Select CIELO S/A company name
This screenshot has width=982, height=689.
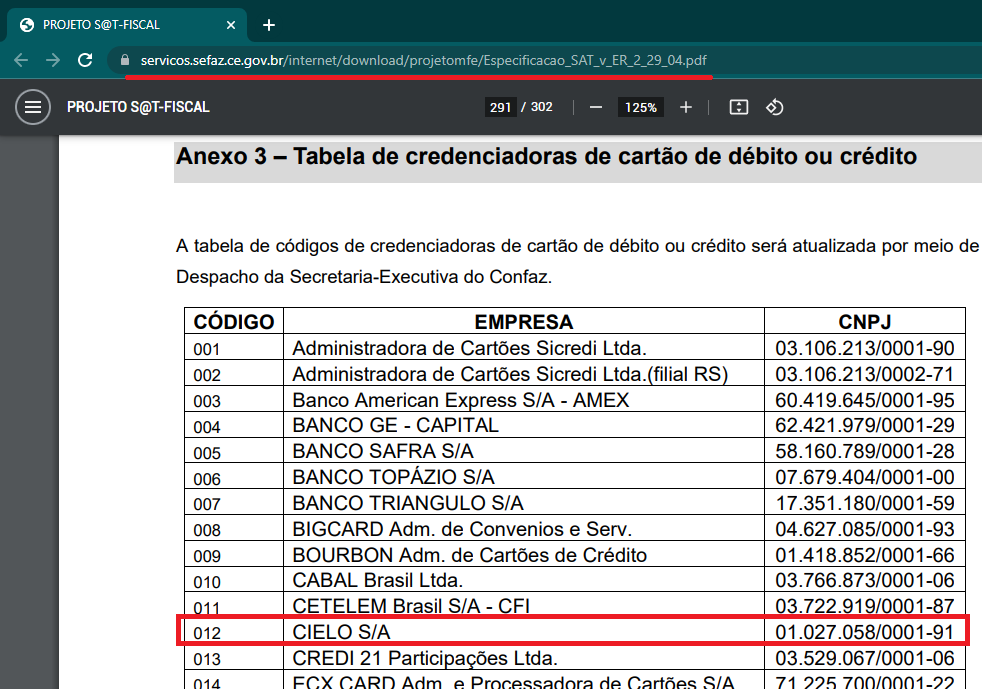coord(341,632)
